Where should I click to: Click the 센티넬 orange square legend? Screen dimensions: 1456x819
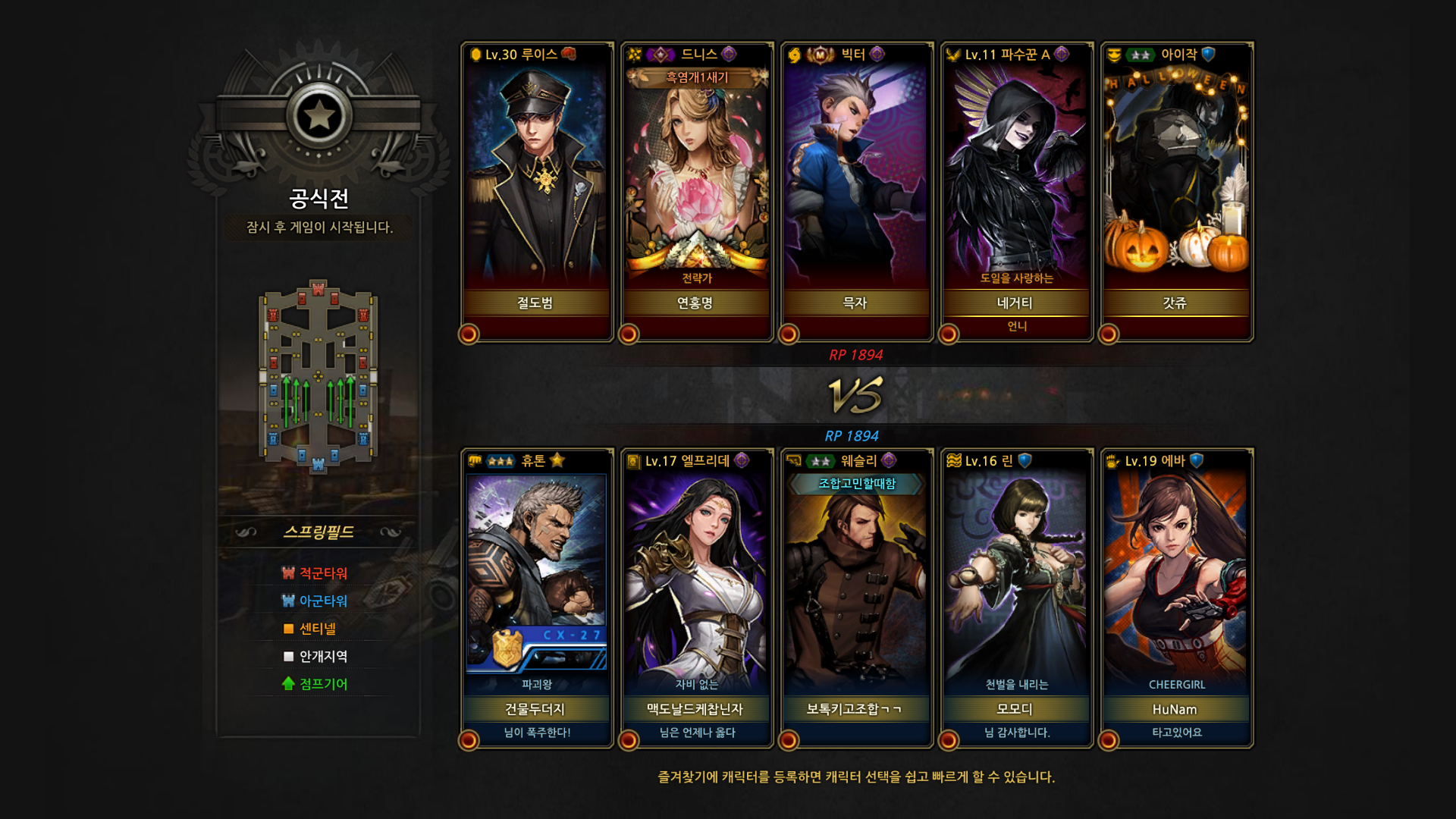288,629
